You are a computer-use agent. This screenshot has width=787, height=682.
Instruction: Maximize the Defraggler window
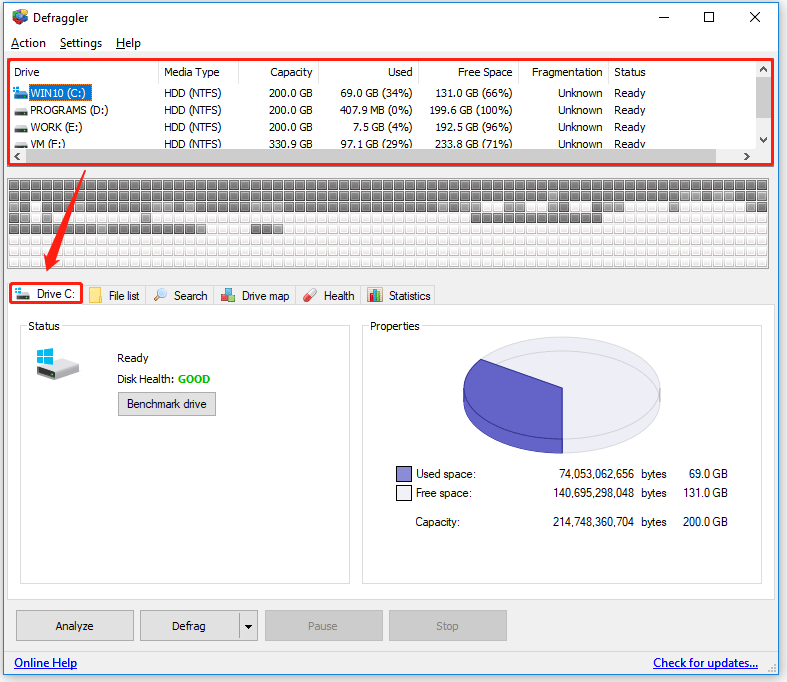pyautogui.click(x=709, y=18)
